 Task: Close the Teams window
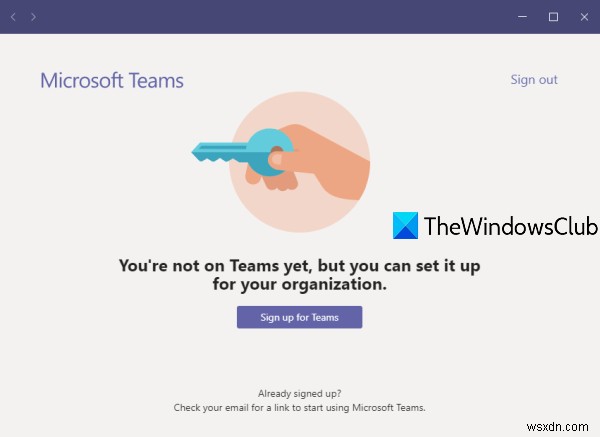tap(584, 17)
